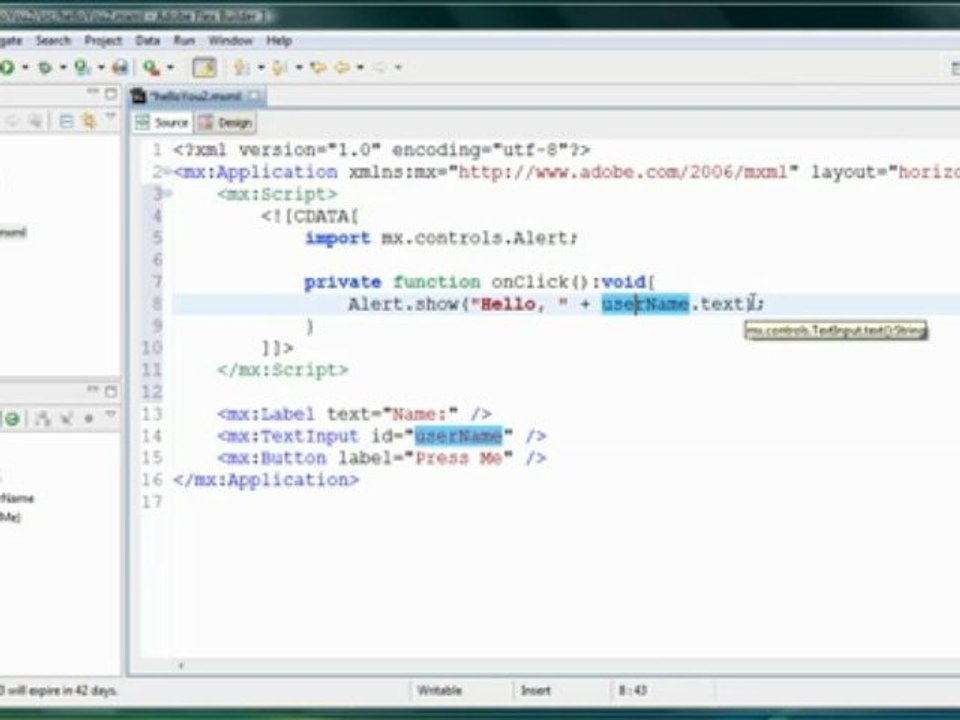This screenshot has height=720, width=960.
Task: Open the Project menu
Action: 103,40
